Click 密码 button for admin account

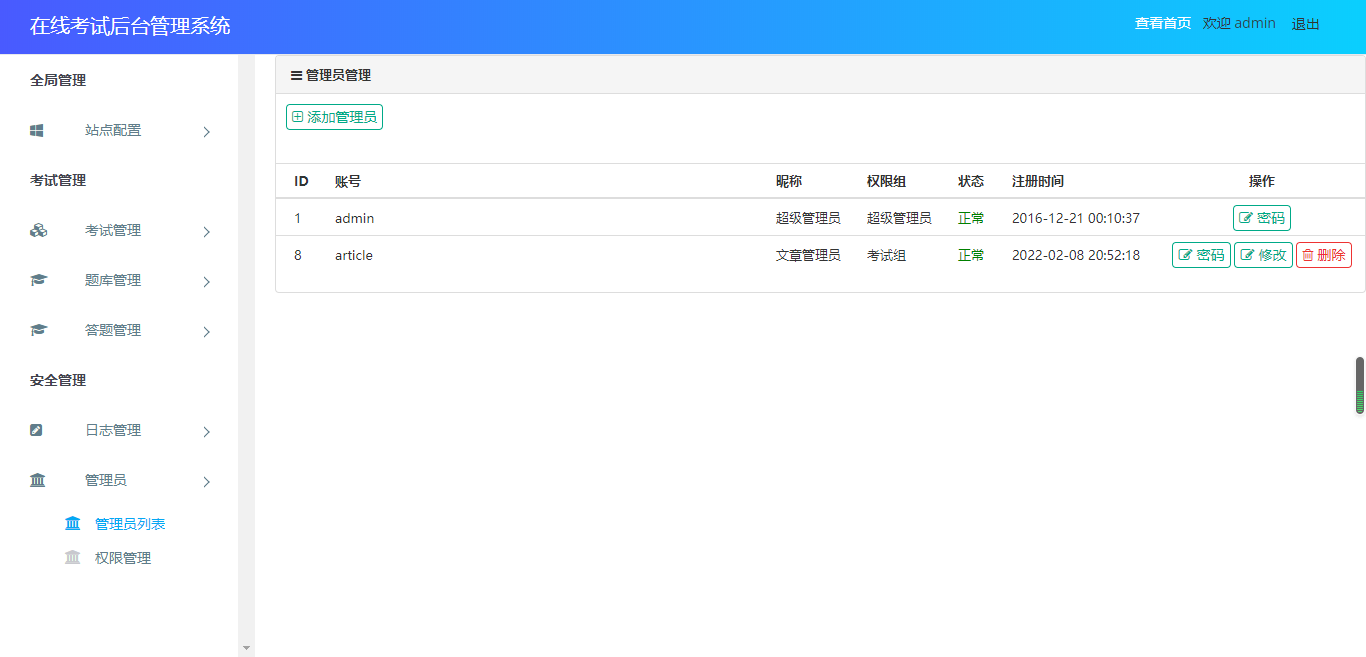1261,218
